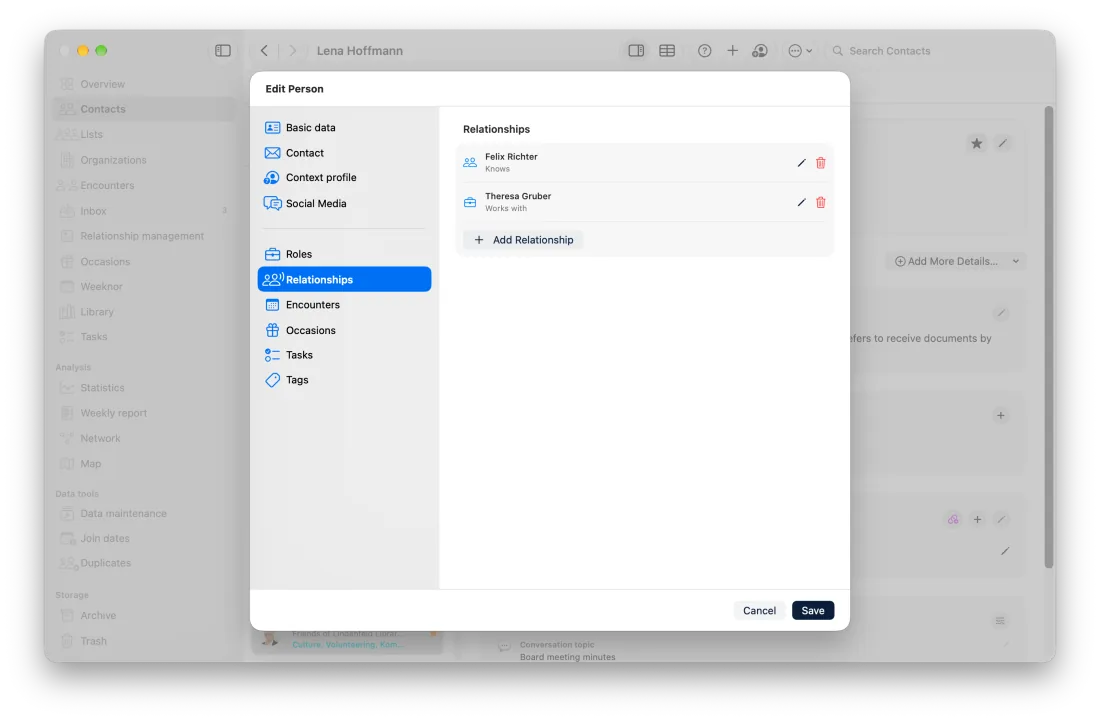The image size is (1100, 721).
Task: Open the Context profile section
Action: click(x=344, y=177)
